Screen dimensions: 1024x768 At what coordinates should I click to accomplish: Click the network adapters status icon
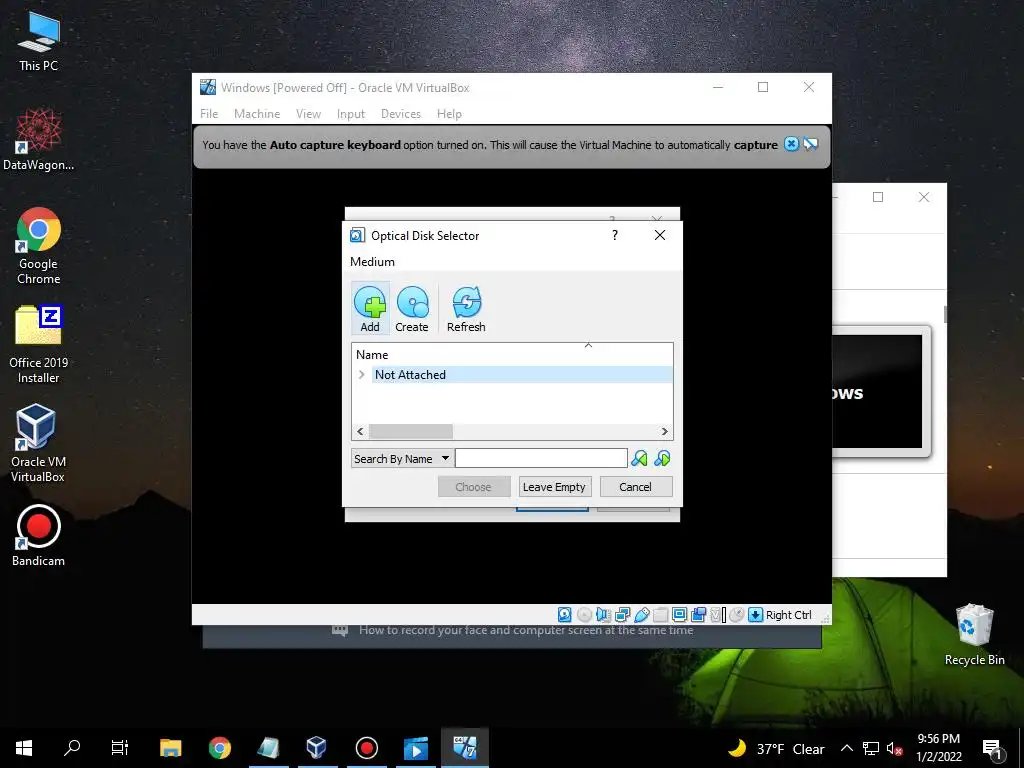(622, 615)
